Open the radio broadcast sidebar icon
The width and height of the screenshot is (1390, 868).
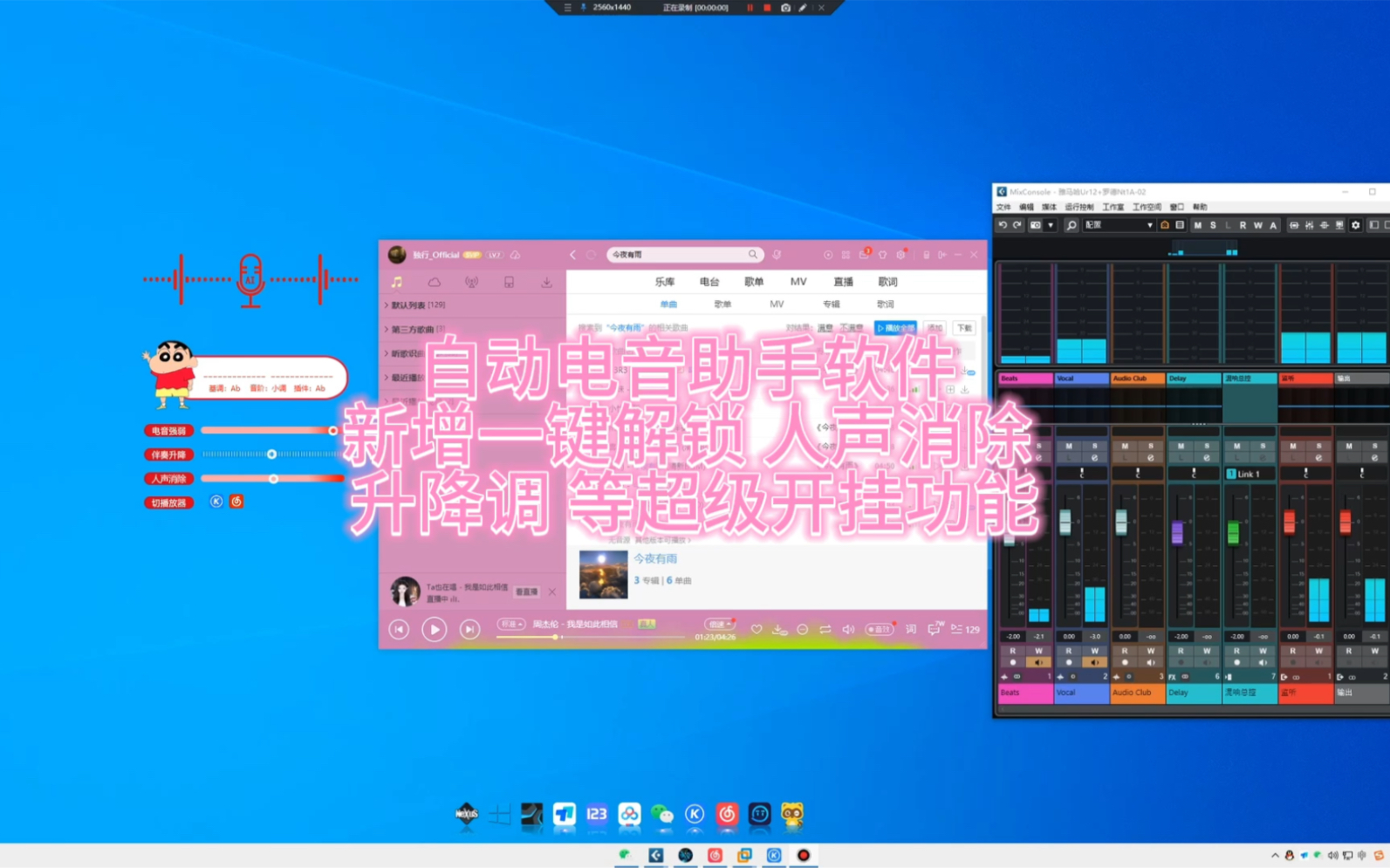coord(471,283)
